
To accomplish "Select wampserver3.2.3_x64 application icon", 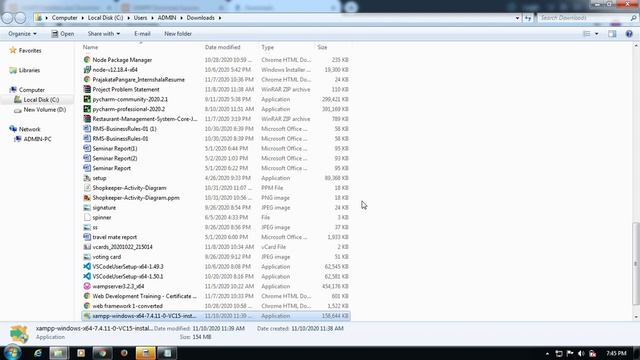I will point(87,286).
